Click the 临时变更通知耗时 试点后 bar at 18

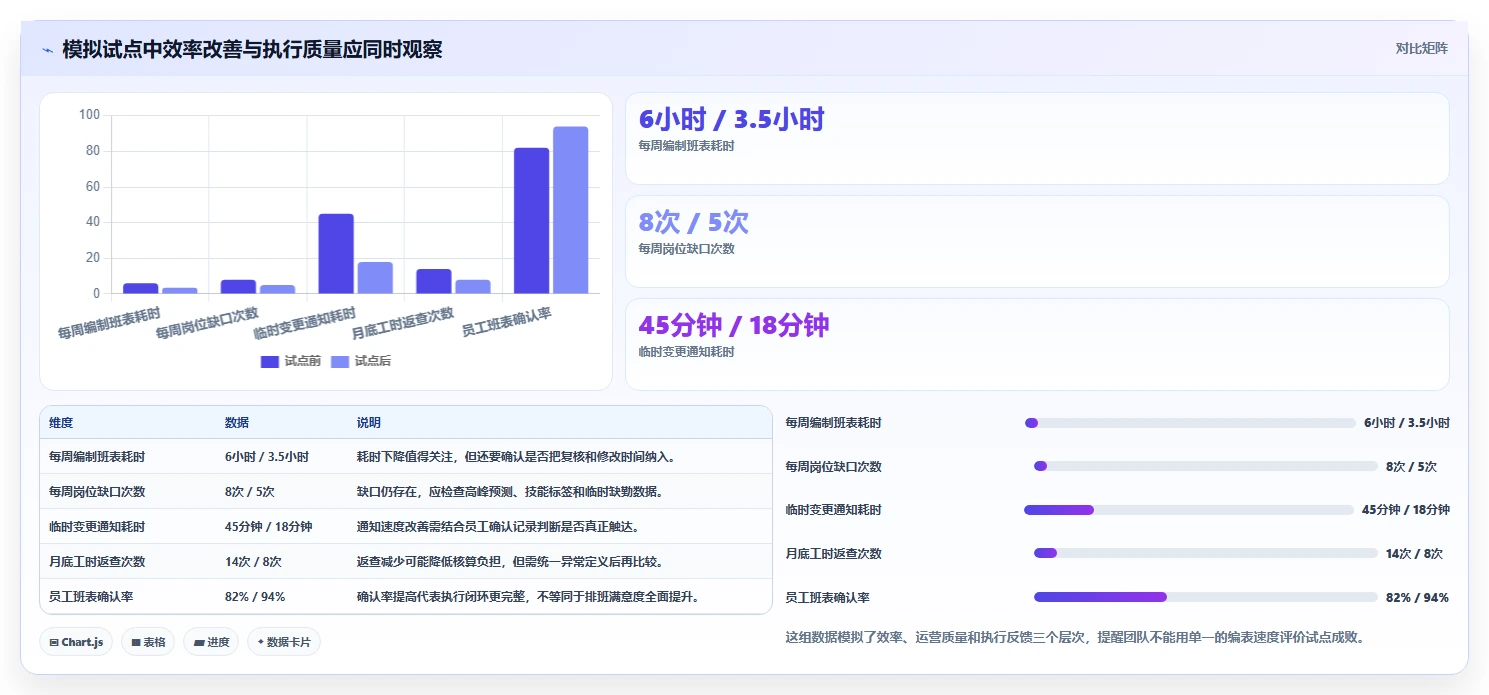[375, 278]
